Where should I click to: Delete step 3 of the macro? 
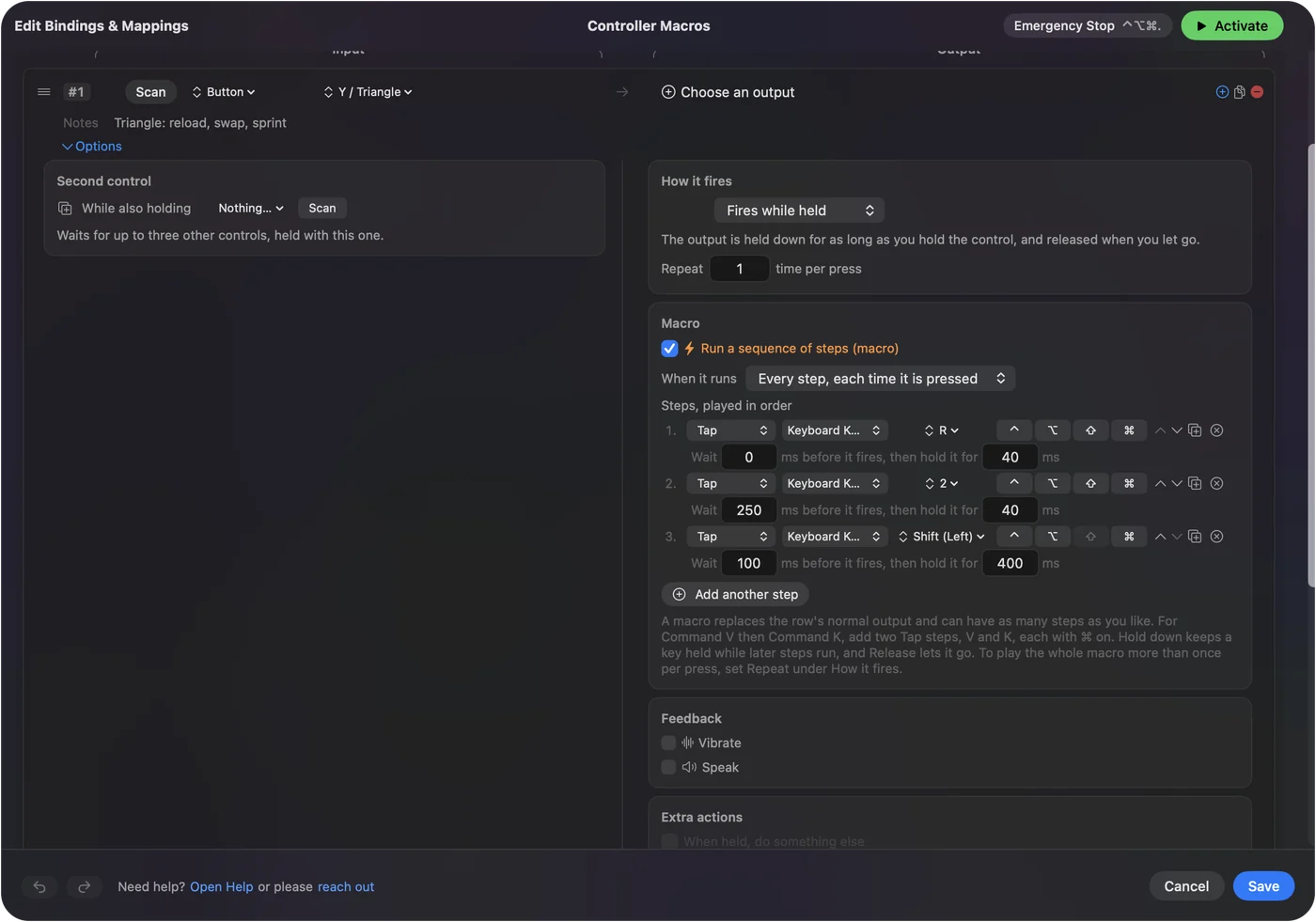(1216, 537)
